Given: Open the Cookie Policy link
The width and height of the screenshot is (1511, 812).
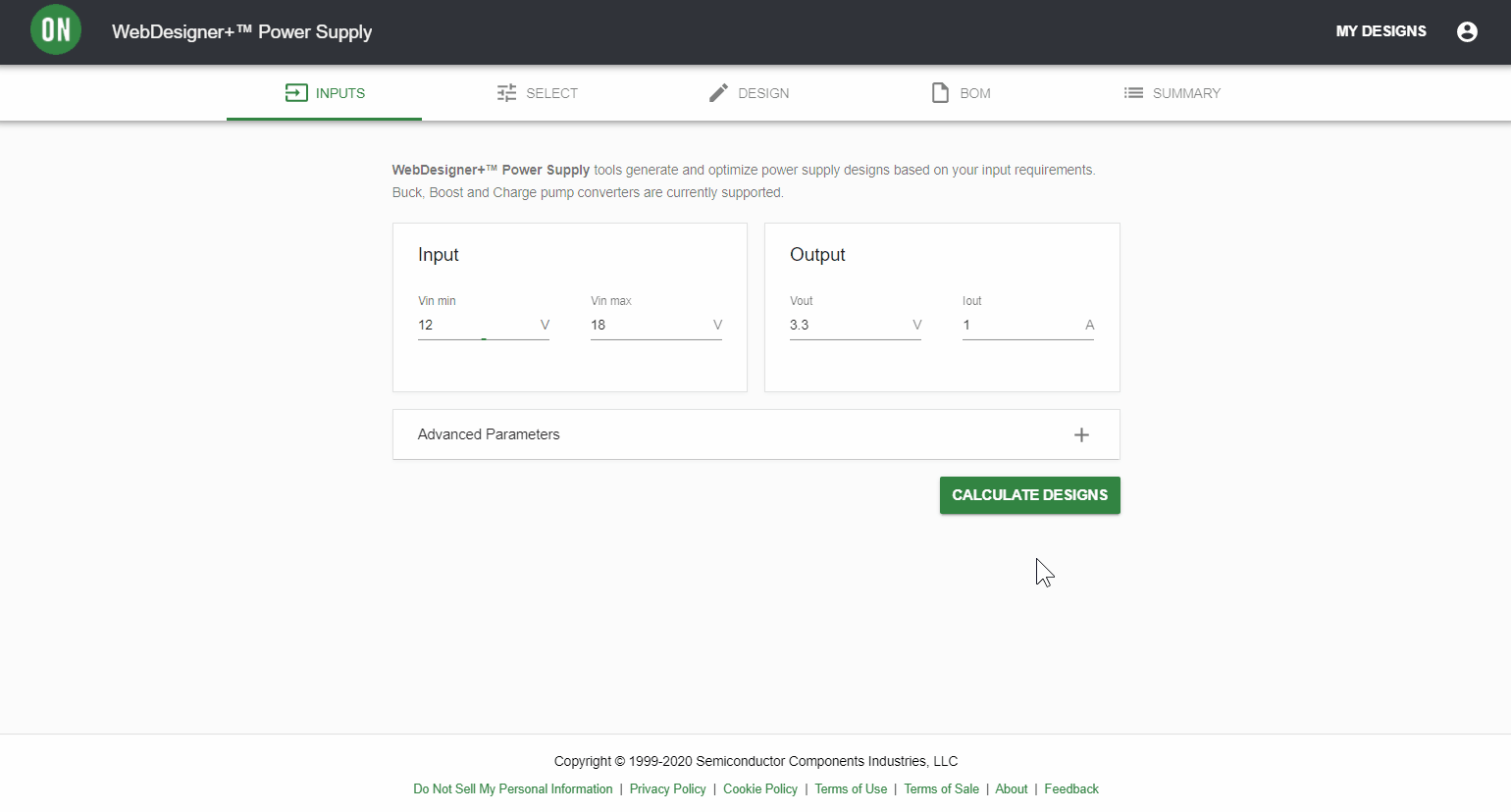Looking at the screenshot, I should 760,789.
